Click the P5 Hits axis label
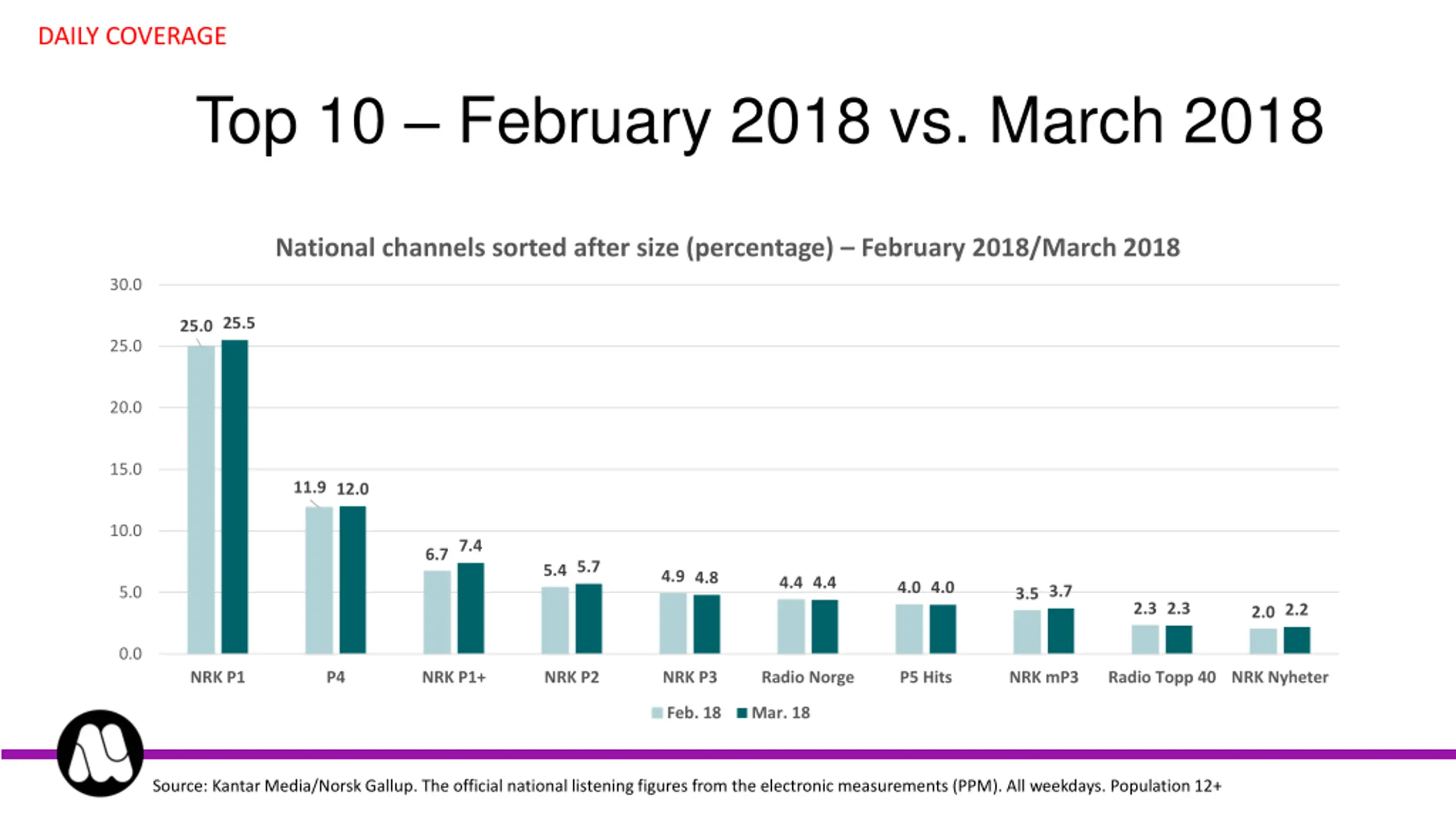The image size is (1456, 819). click(x=926, y=677)
